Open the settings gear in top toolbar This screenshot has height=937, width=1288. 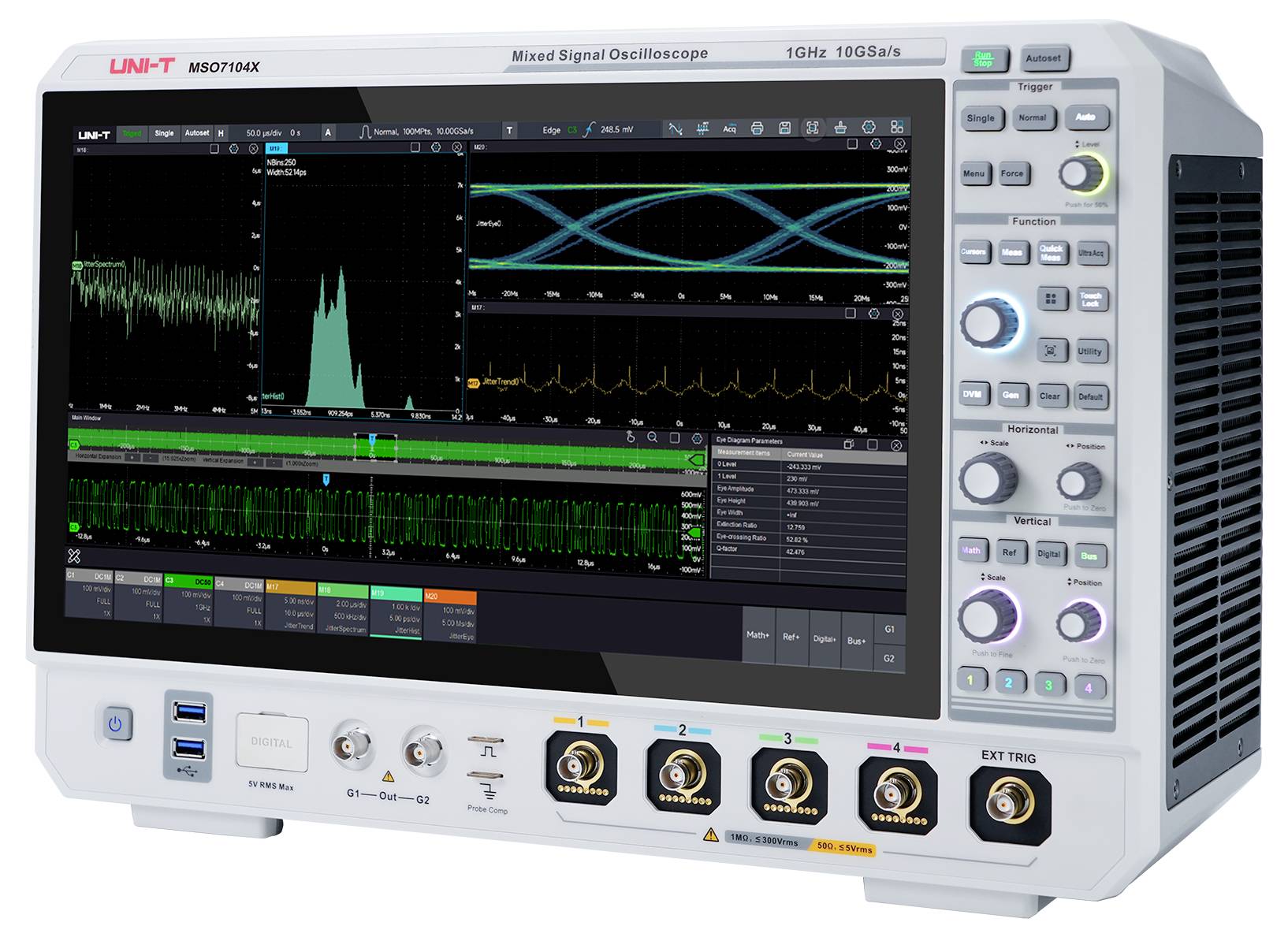(869, 127)
